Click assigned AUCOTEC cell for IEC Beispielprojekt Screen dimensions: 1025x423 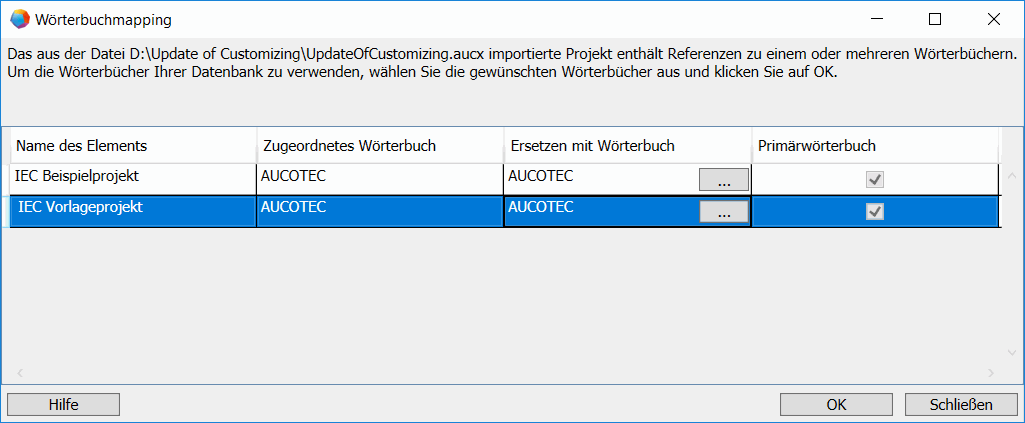[379, 177]
